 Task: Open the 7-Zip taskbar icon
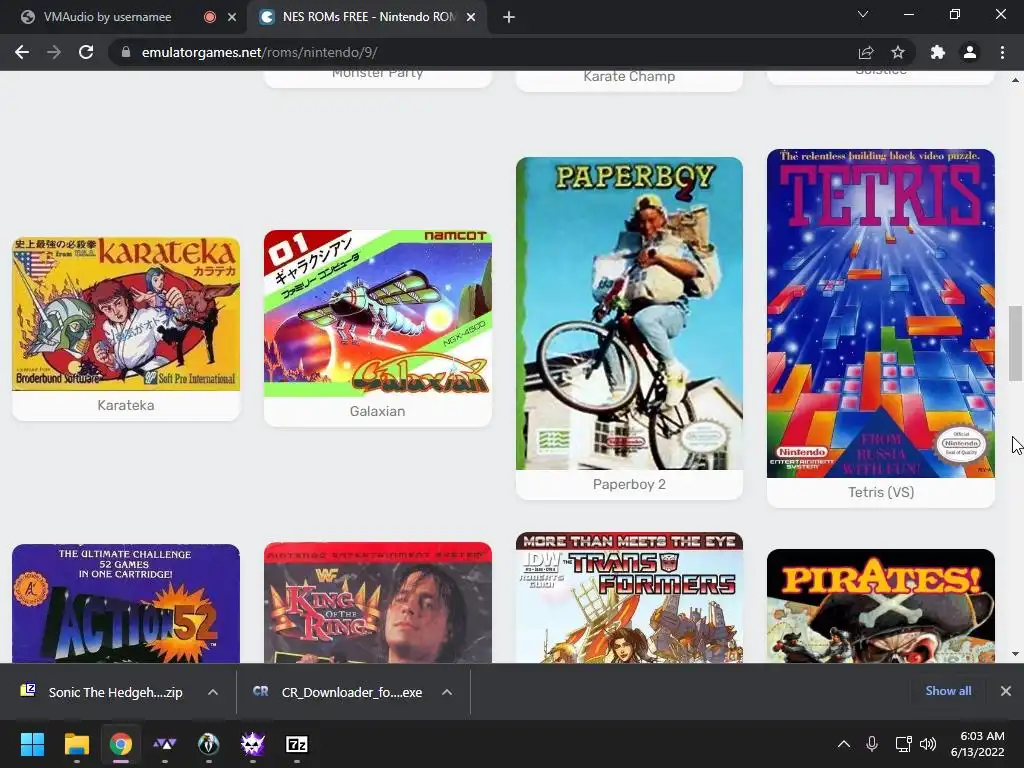click(296, 744)
